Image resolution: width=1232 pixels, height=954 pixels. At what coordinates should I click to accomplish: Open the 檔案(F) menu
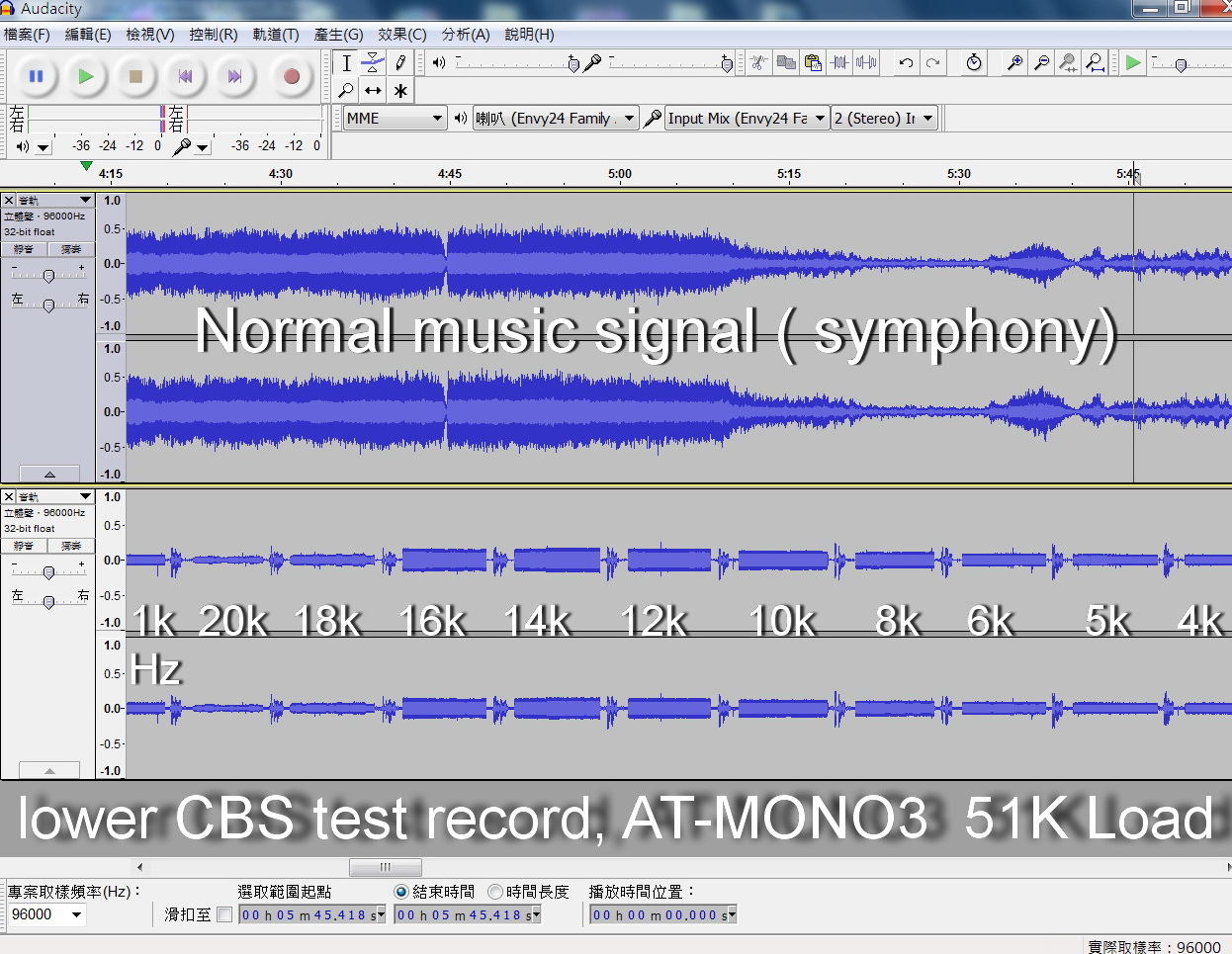[x=27, y=35]
